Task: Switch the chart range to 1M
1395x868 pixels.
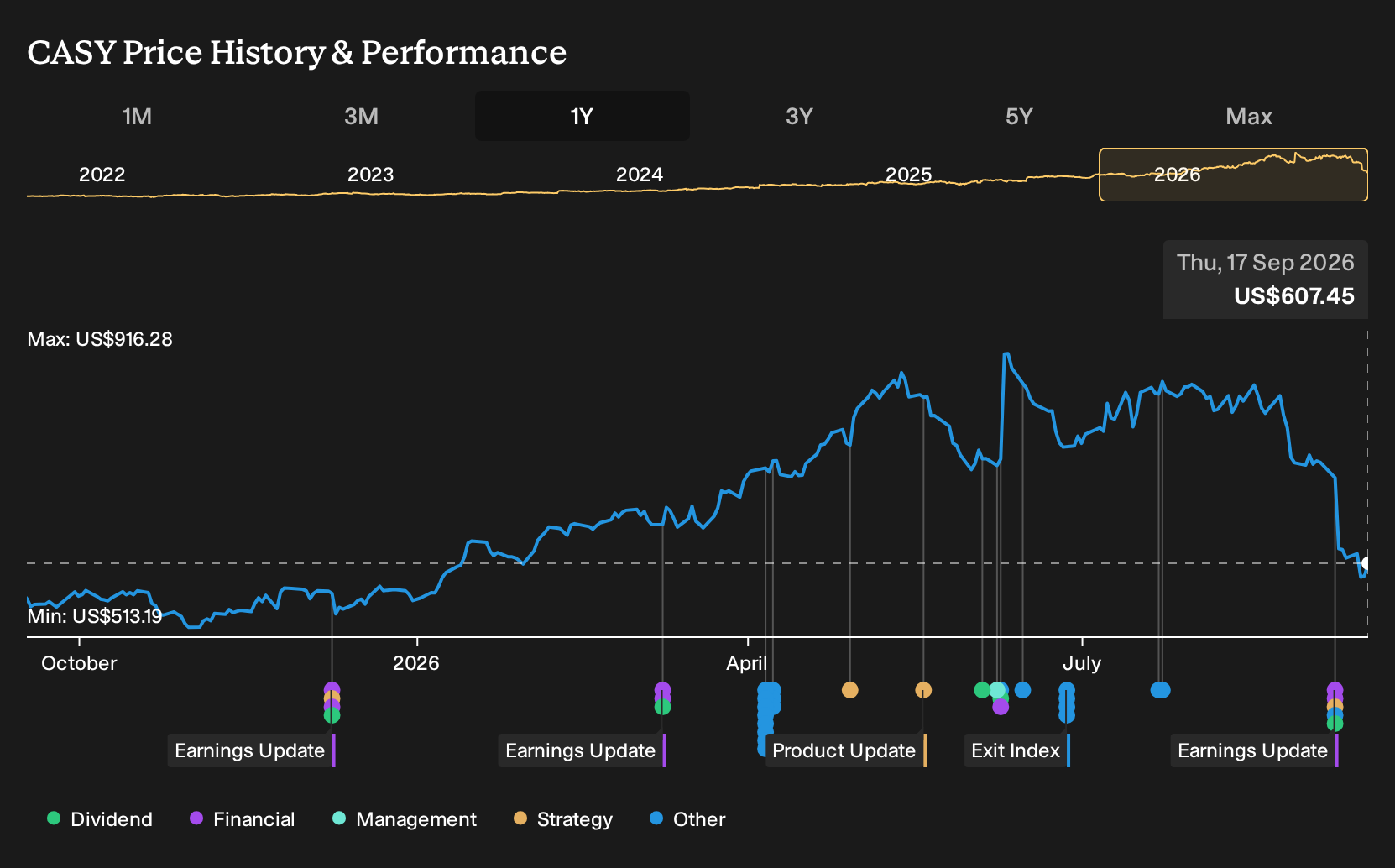Action: (137, 116)
